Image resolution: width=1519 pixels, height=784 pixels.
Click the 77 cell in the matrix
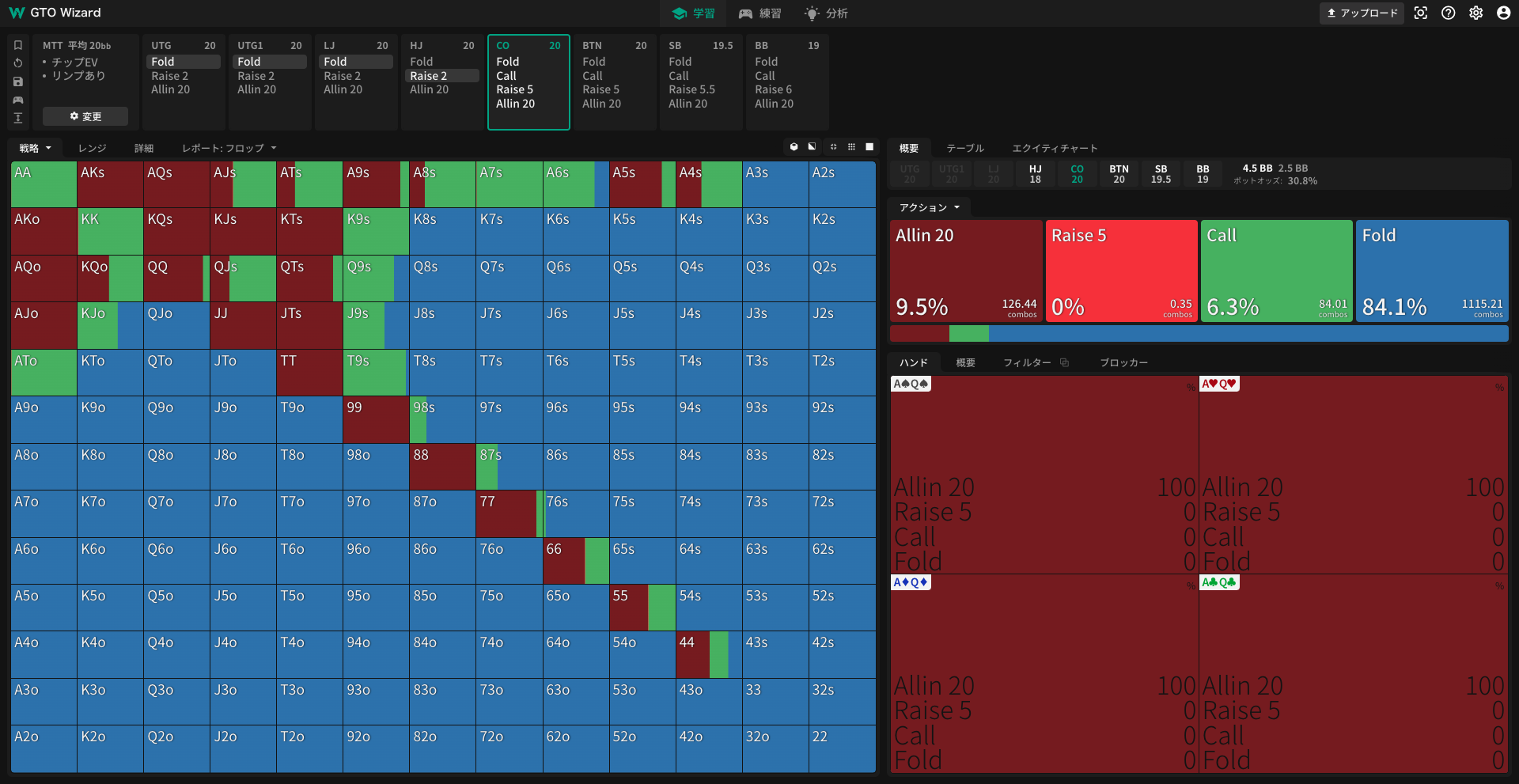click(x=509, y=513)
